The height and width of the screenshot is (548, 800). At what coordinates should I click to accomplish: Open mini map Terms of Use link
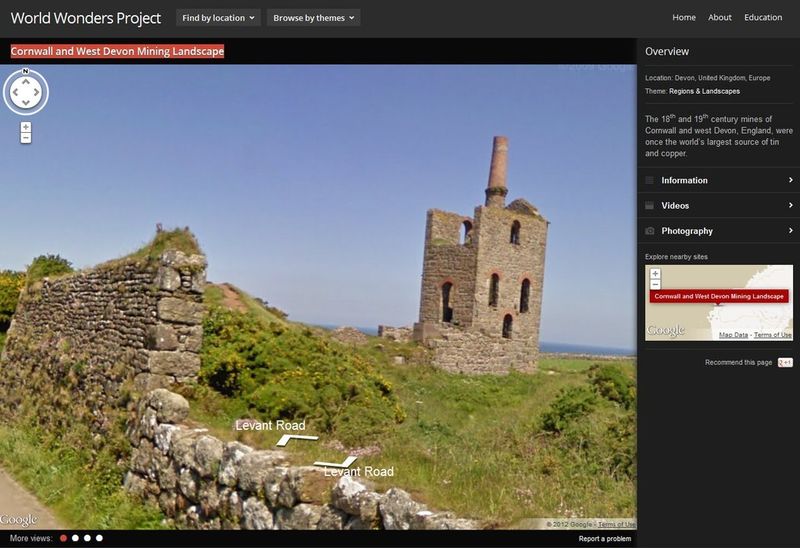click(772, 335)
